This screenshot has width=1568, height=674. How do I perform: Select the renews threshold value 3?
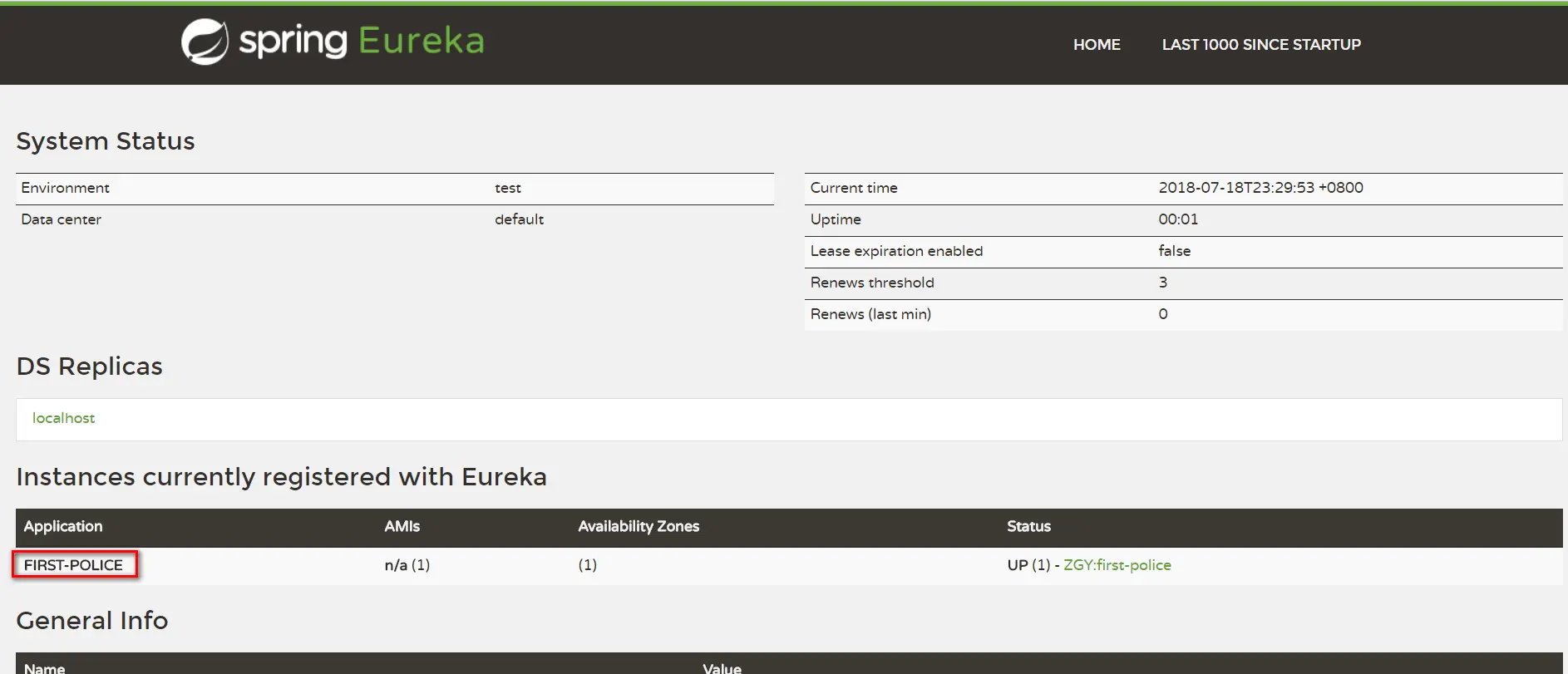(1163, 283)
